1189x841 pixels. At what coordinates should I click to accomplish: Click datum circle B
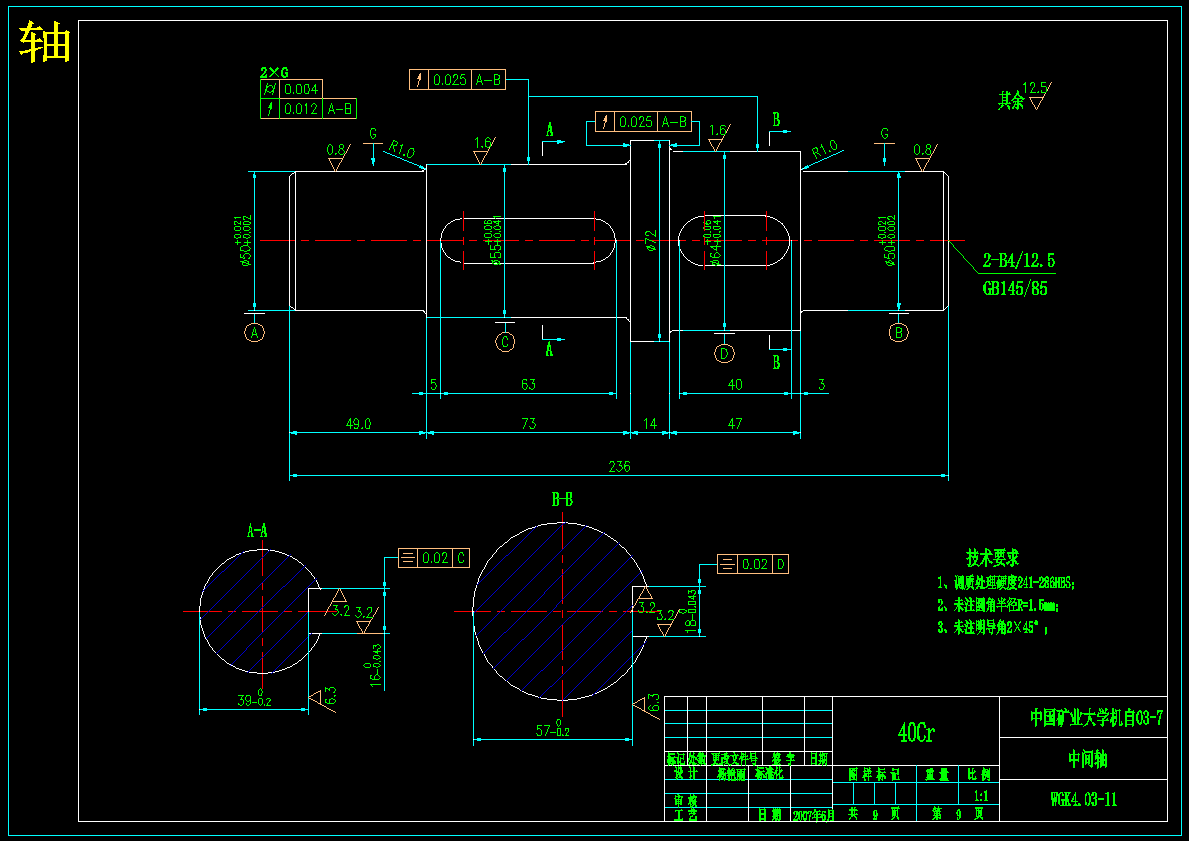(899, 332)
